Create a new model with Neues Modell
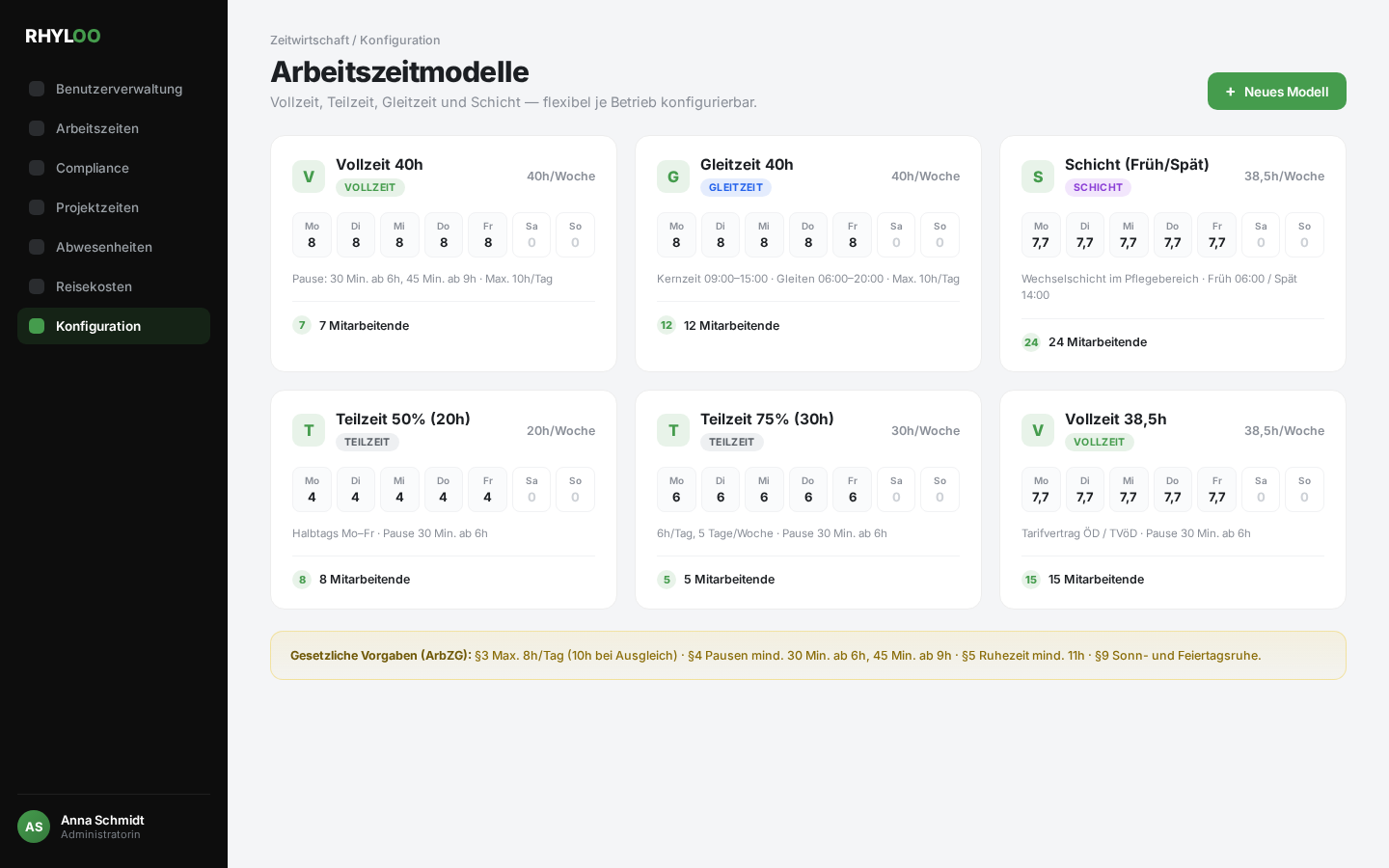The height and width of the screenshot is (868, 1389). [1277, 92]
